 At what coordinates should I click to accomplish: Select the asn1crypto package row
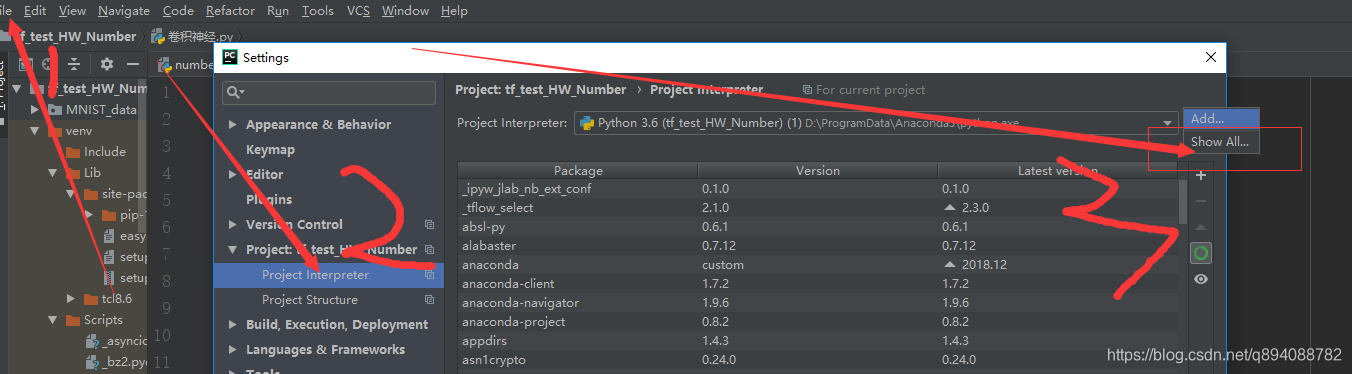click(818, 360)
